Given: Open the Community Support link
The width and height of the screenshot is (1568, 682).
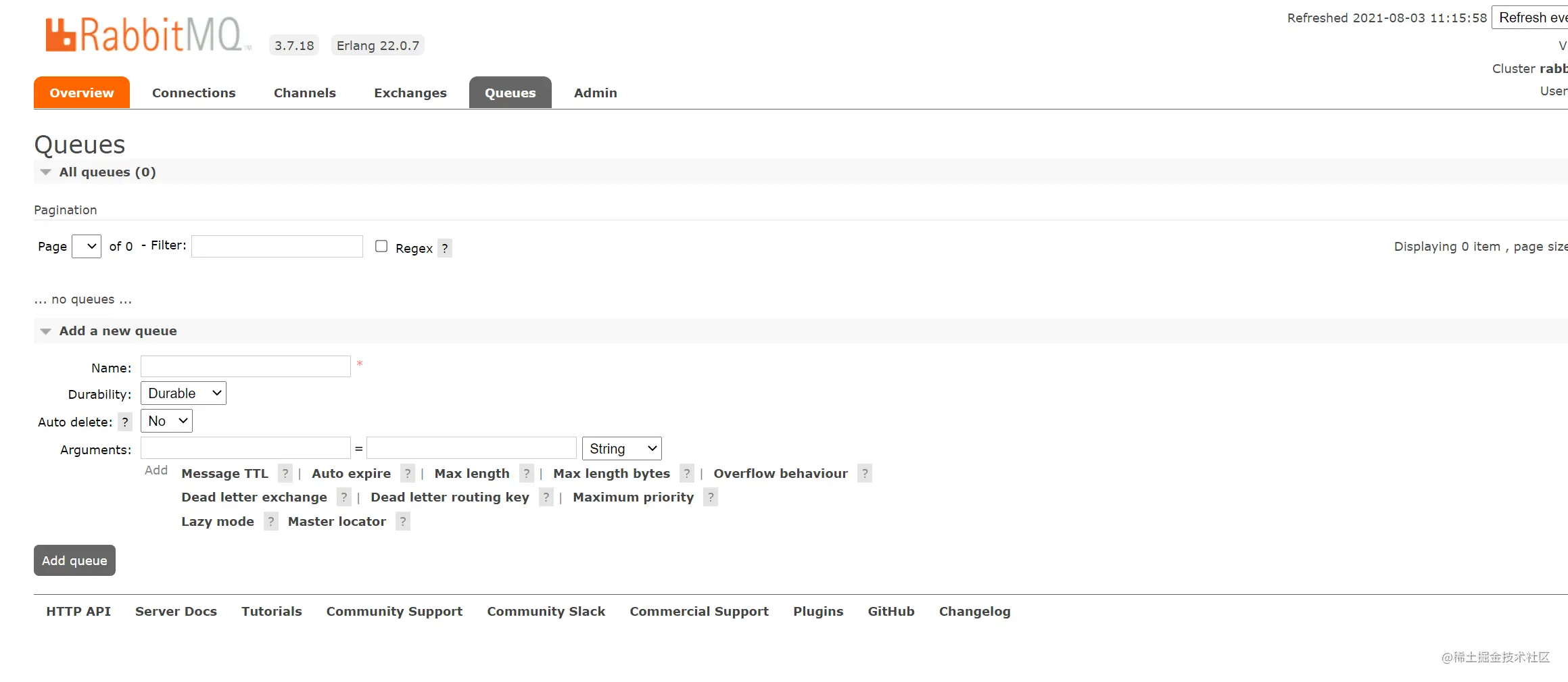Looking at the screenshot, I should click(x=394, y=612).
